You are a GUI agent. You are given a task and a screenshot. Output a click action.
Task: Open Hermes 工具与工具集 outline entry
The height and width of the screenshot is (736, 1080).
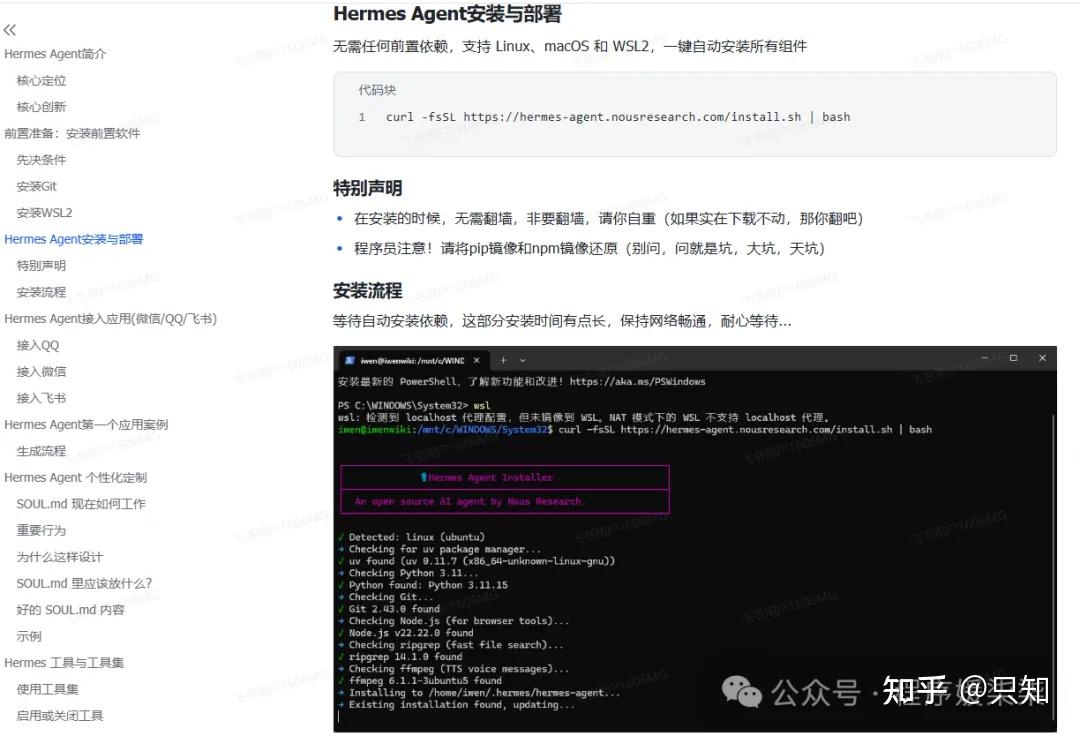pos(64,663)
